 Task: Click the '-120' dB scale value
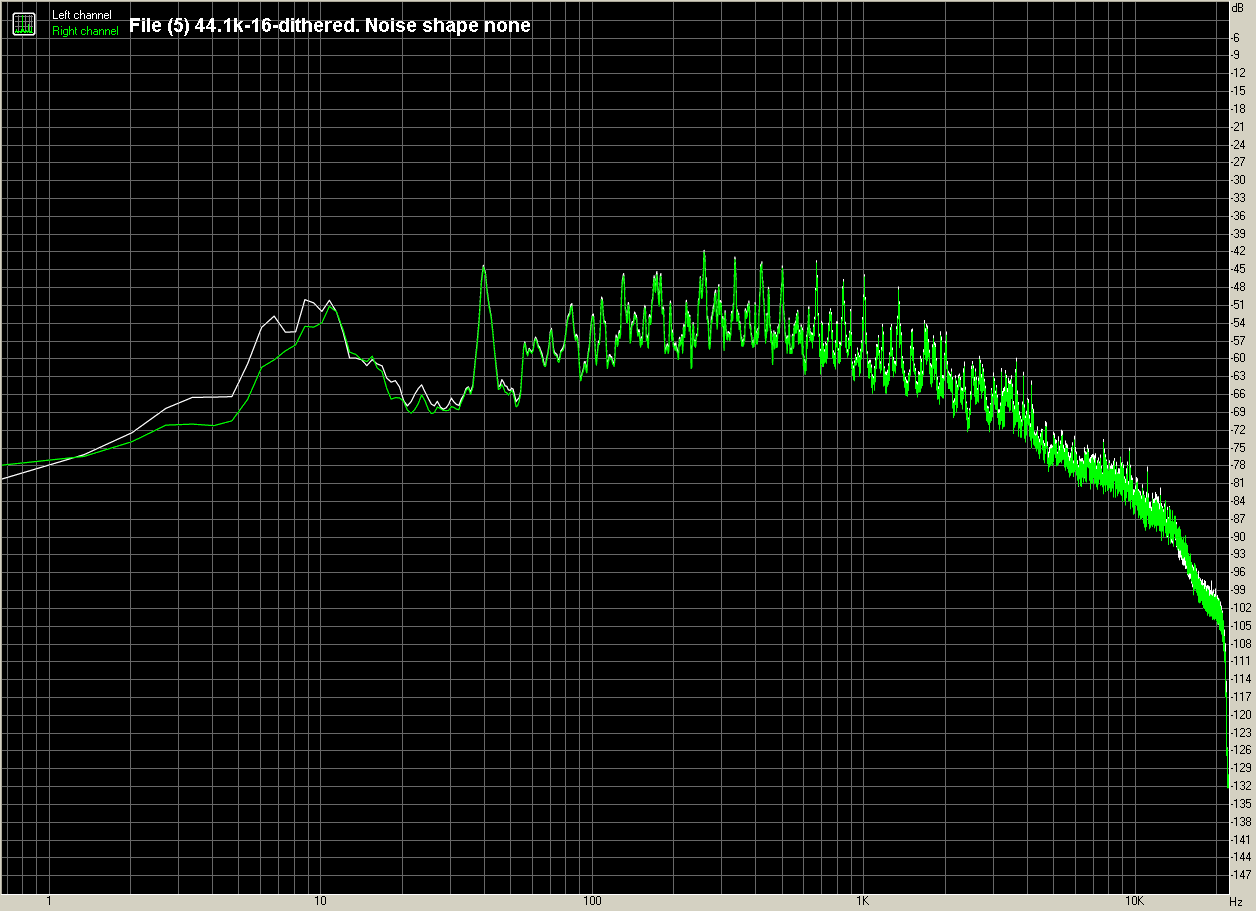point(1241,714)
